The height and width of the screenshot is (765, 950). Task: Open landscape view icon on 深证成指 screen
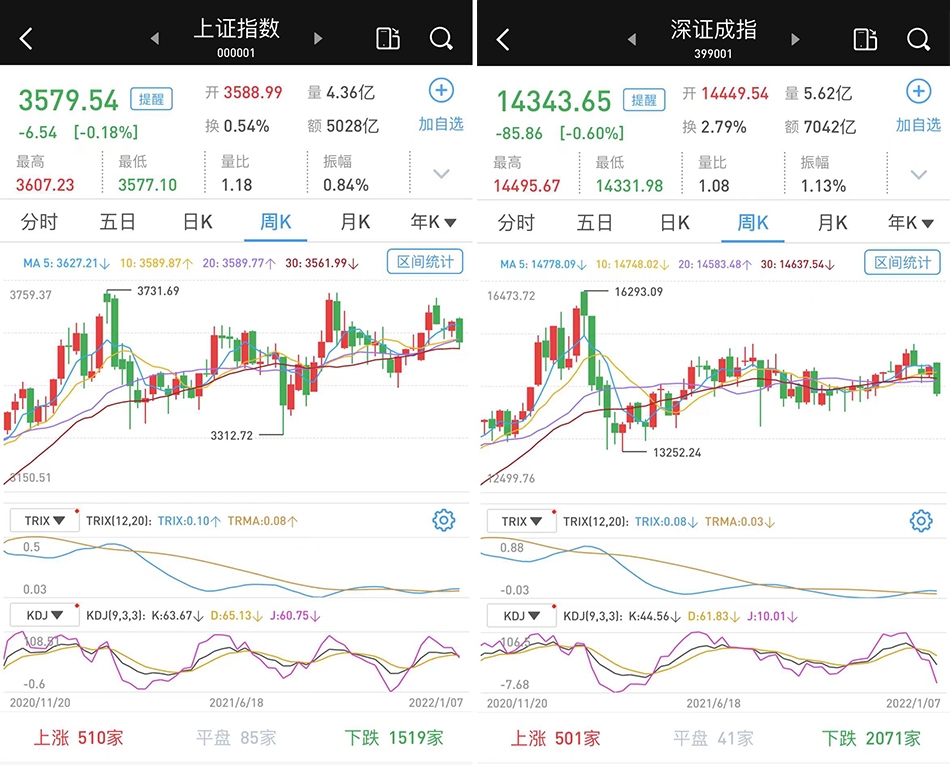[x=865, y=39]
